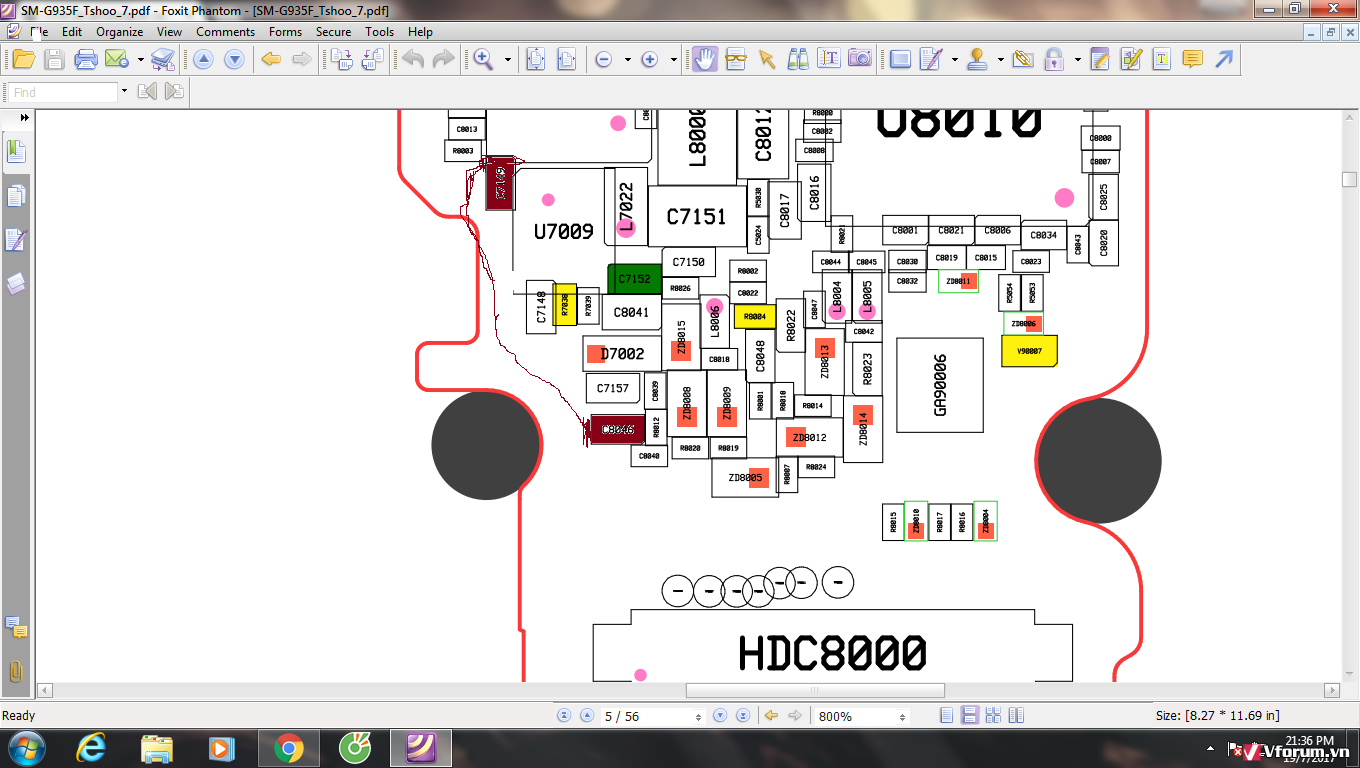This screenshot has height=768, width=1360.
Task: Open the Zoom tool dropdown arrow
Action: coord(508,60)
